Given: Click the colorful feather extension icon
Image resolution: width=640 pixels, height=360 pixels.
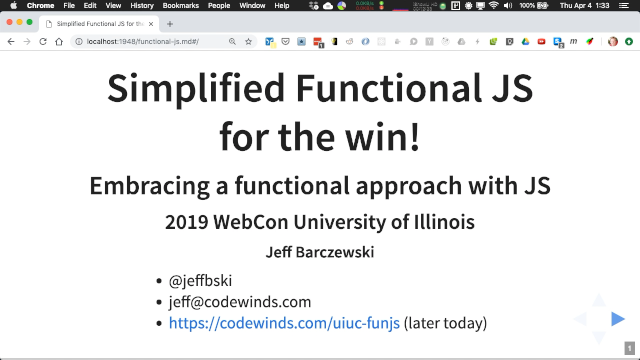Looking at the screenshot, I should [x=589, y=42].
